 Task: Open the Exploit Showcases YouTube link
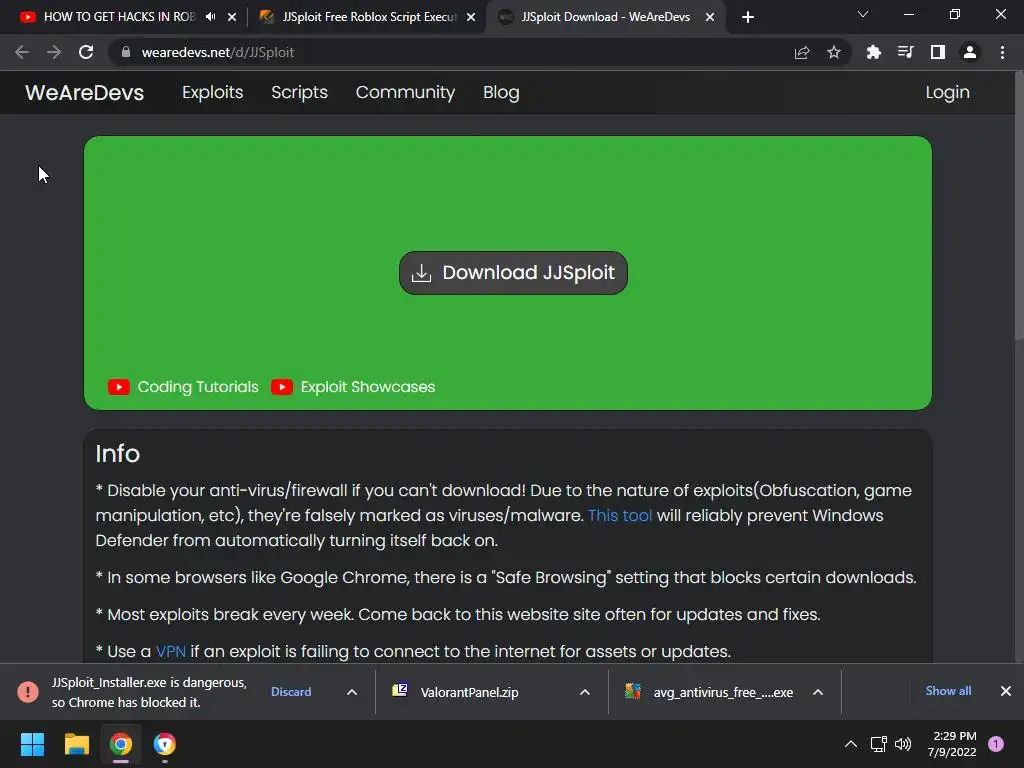(353, 387)
